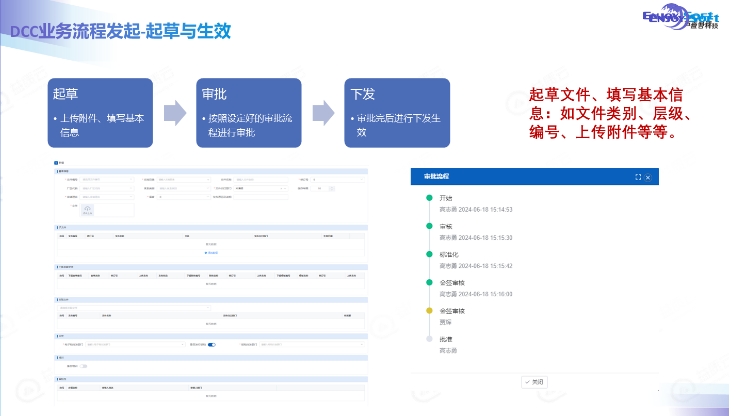The image size is (745, 416).
Task: Click the EengSoft logo at top right
Action: 681,17
